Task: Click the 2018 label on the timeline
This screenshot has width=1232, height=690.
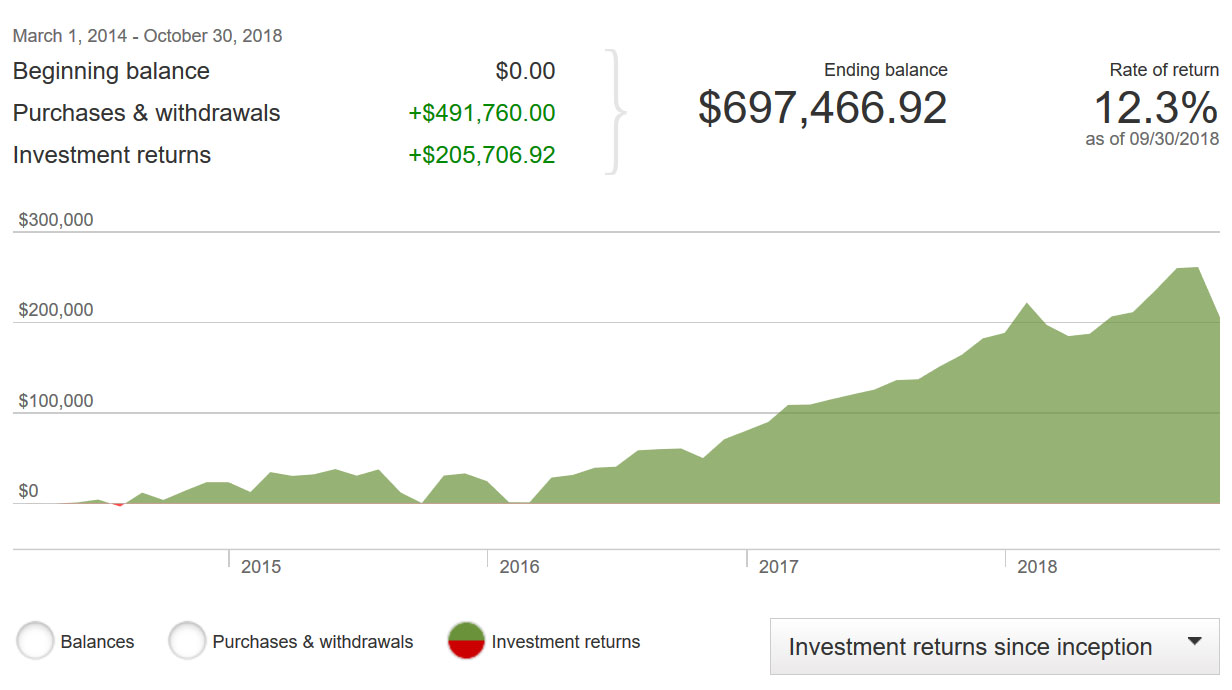Action: coord(1037,567)
